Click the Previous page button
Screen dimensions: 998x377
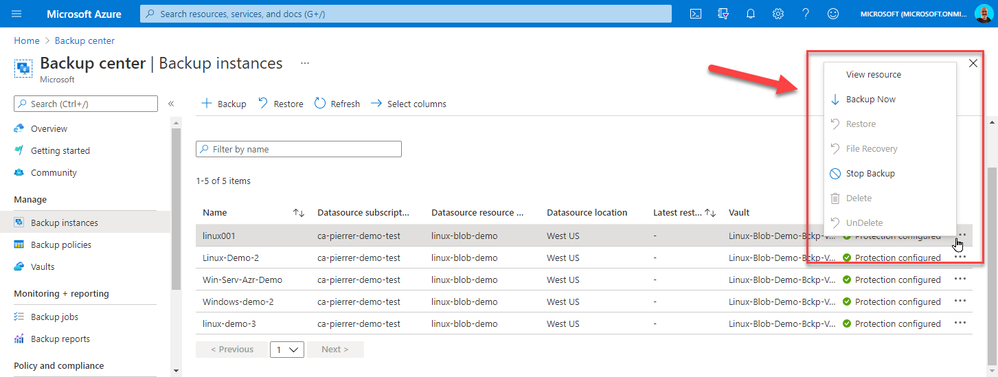pyautogui.click(x=232, y=349)
